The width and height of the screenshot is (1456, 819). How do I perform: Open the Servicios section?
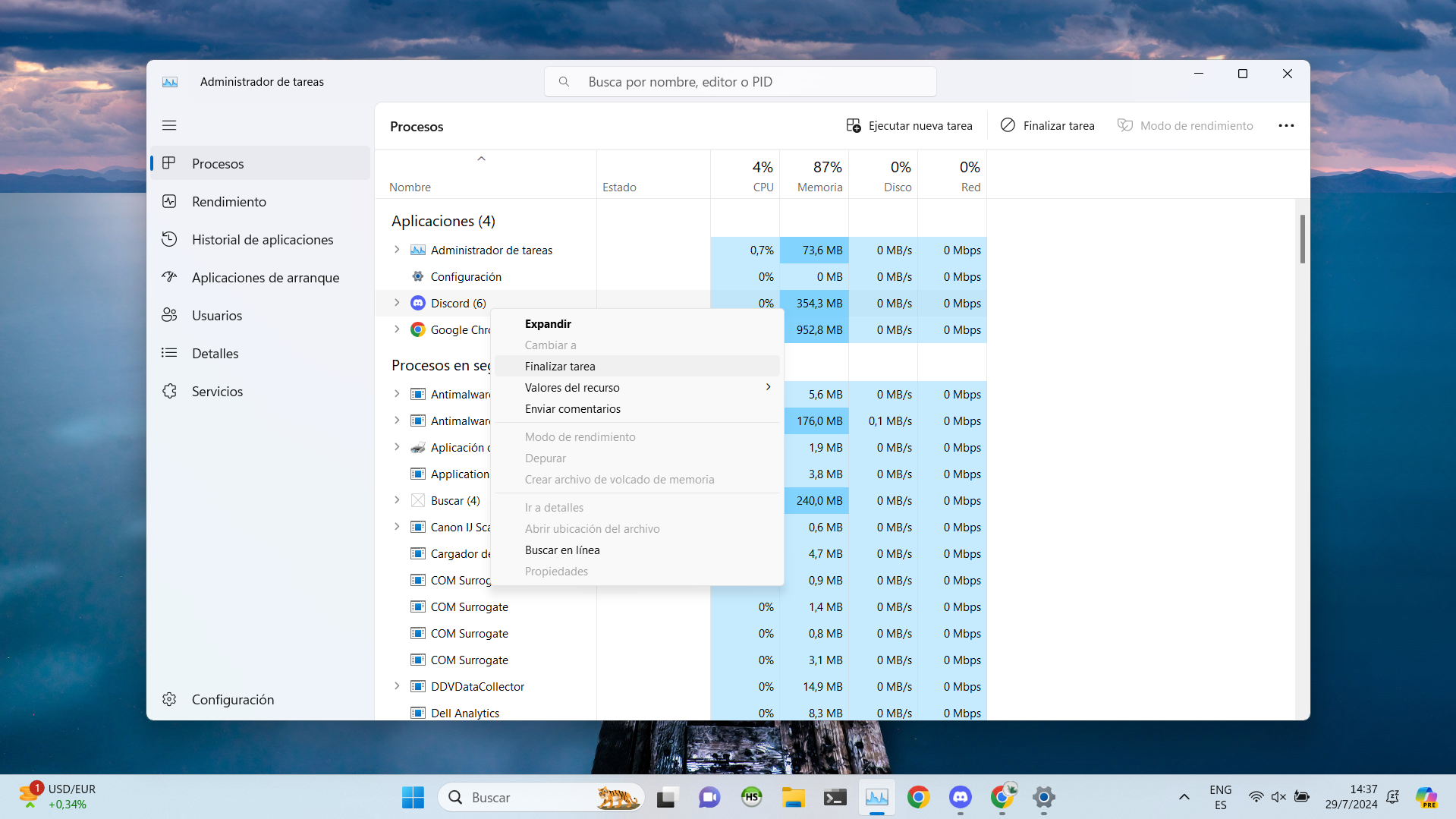coord(260,391)
